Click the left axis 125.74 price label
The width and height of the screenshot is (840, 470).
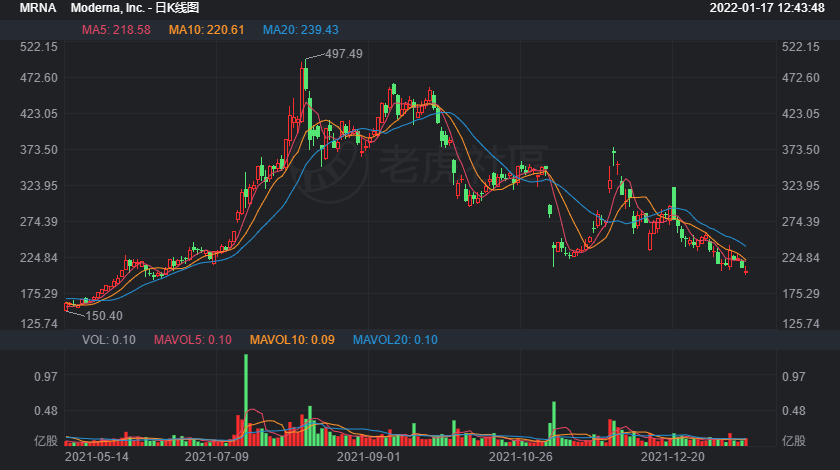click(39, 324)
